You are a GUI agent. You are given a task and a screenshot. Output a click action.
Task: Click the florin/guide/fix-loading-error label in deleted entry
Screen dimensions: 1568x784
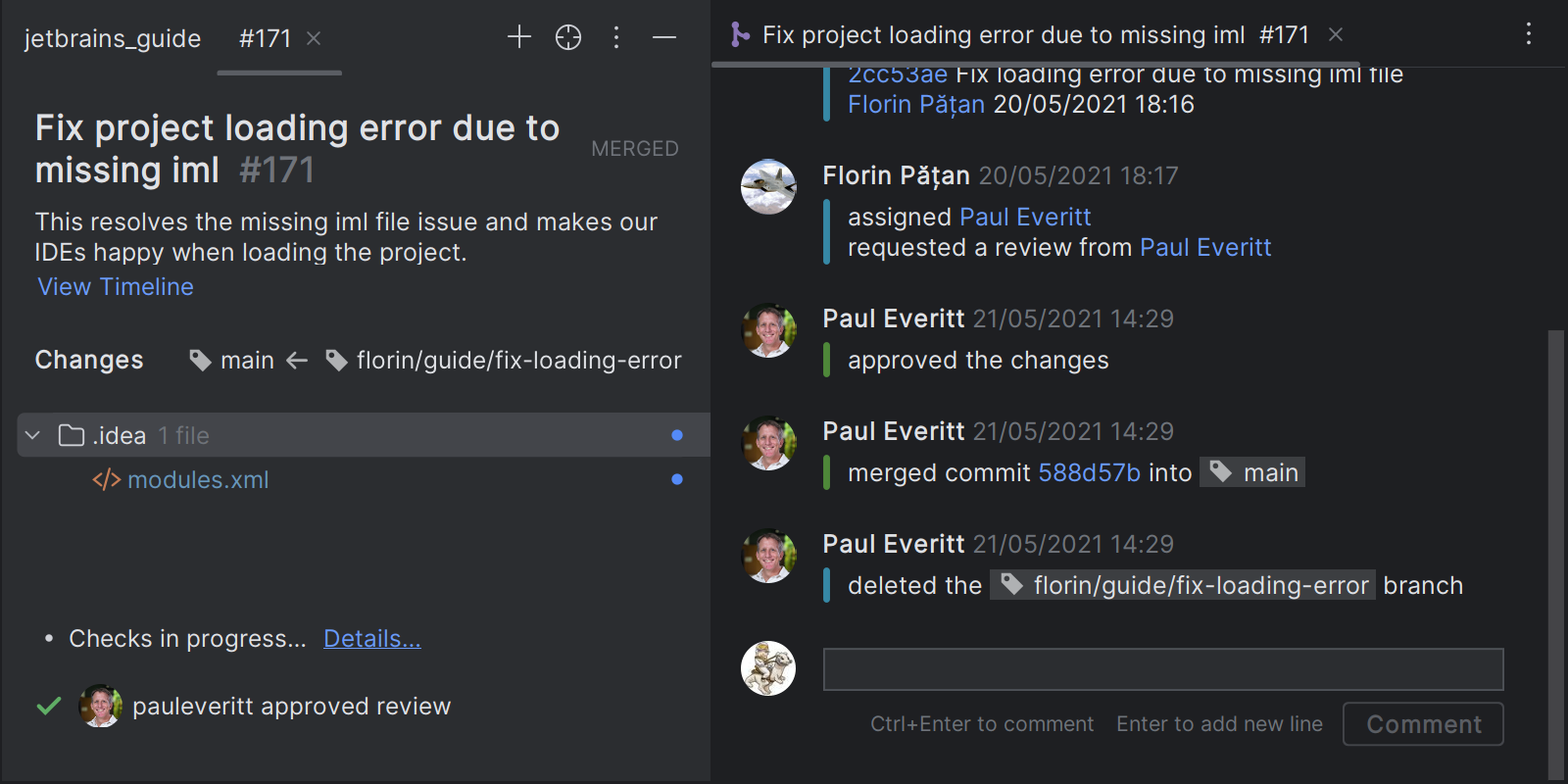[1183, 586]
